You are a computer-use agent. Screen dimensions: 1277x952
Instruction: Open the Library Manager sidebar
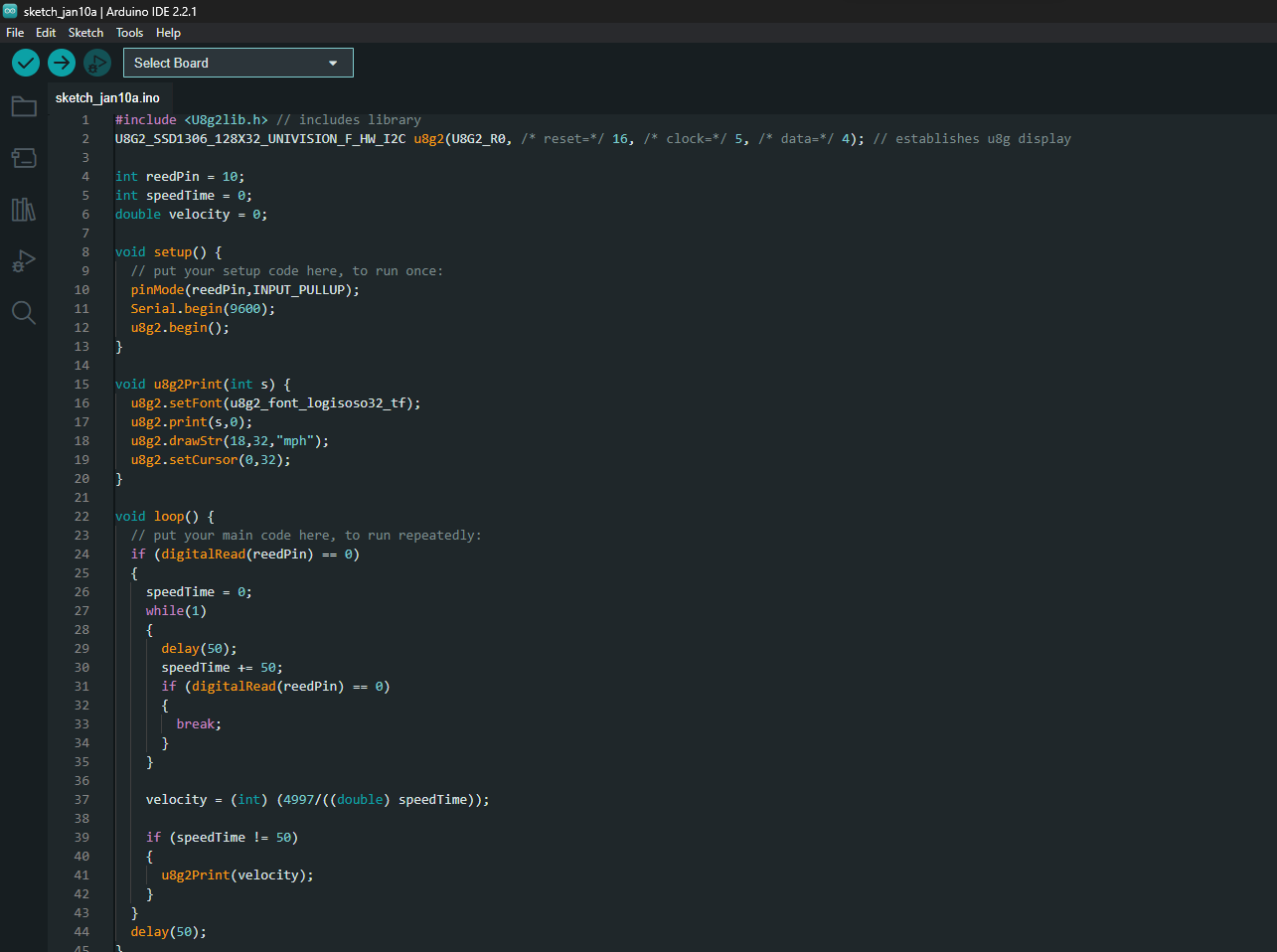(24, 209)
